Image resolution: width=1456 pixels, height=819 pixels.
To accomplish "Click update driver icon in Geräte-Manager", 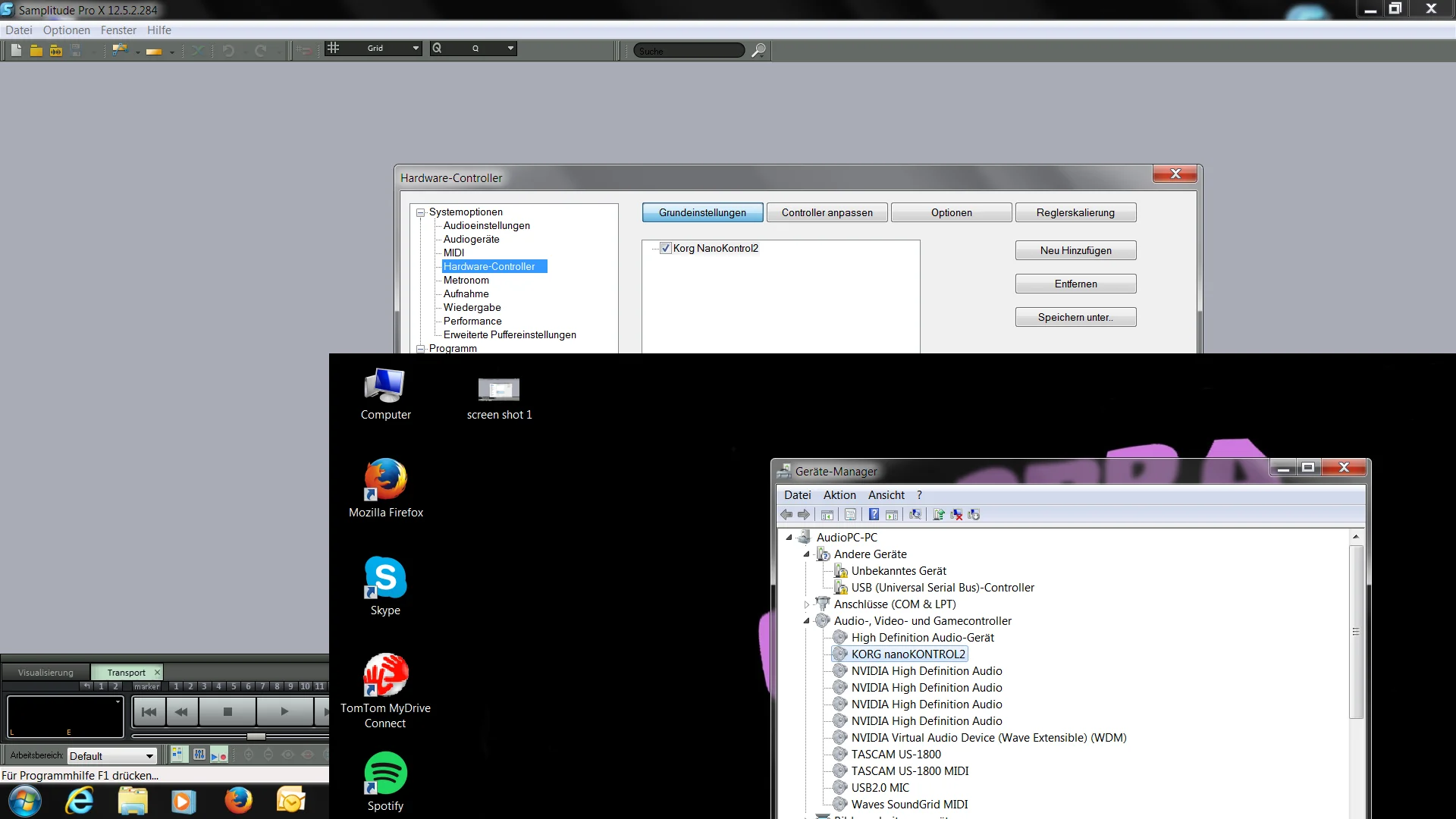I will pos(939,515).
